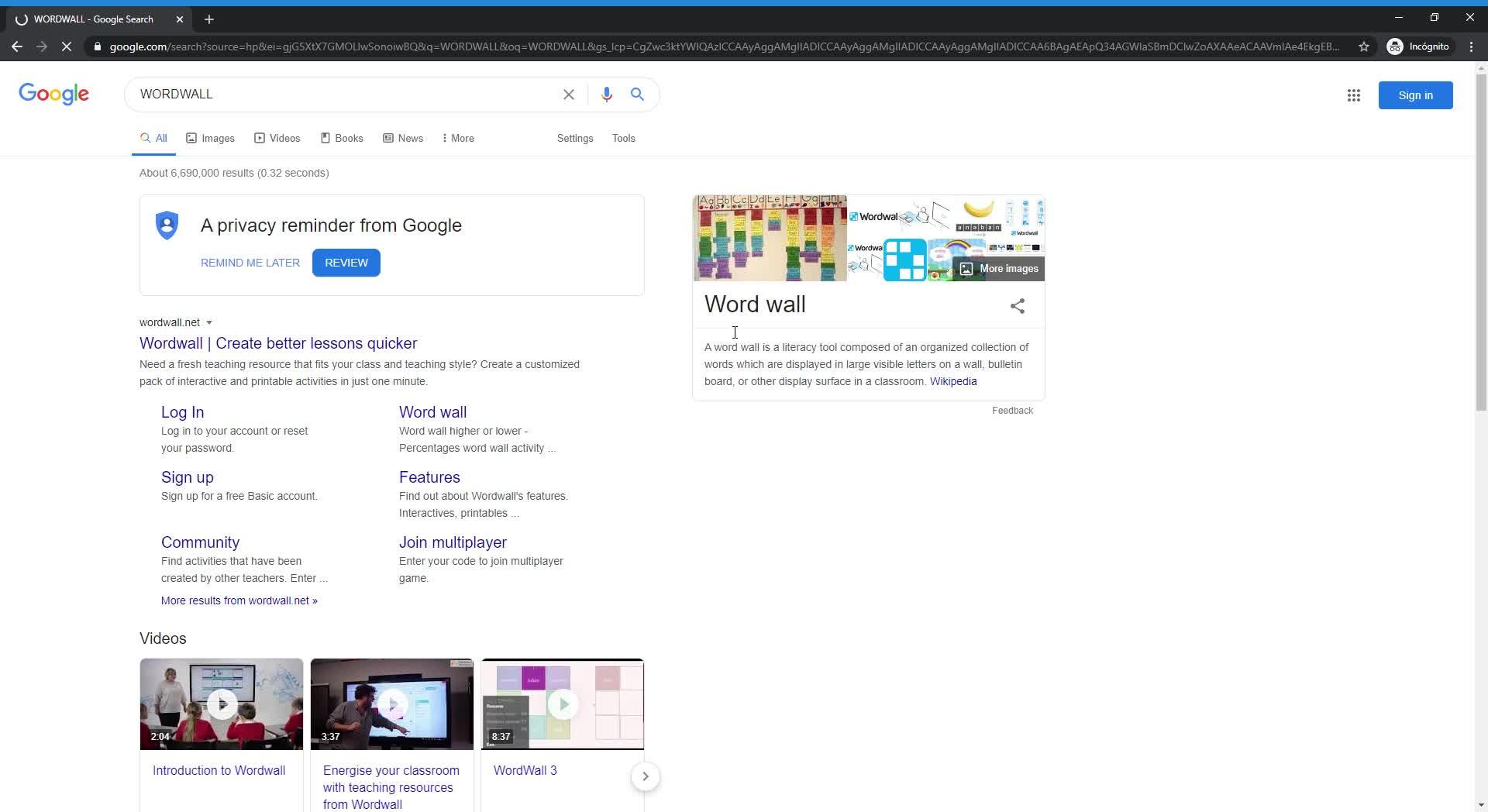Screen dimensions: 1488x812
Task: Play the Energise your classroom video
Action: [x=392, y=704]
